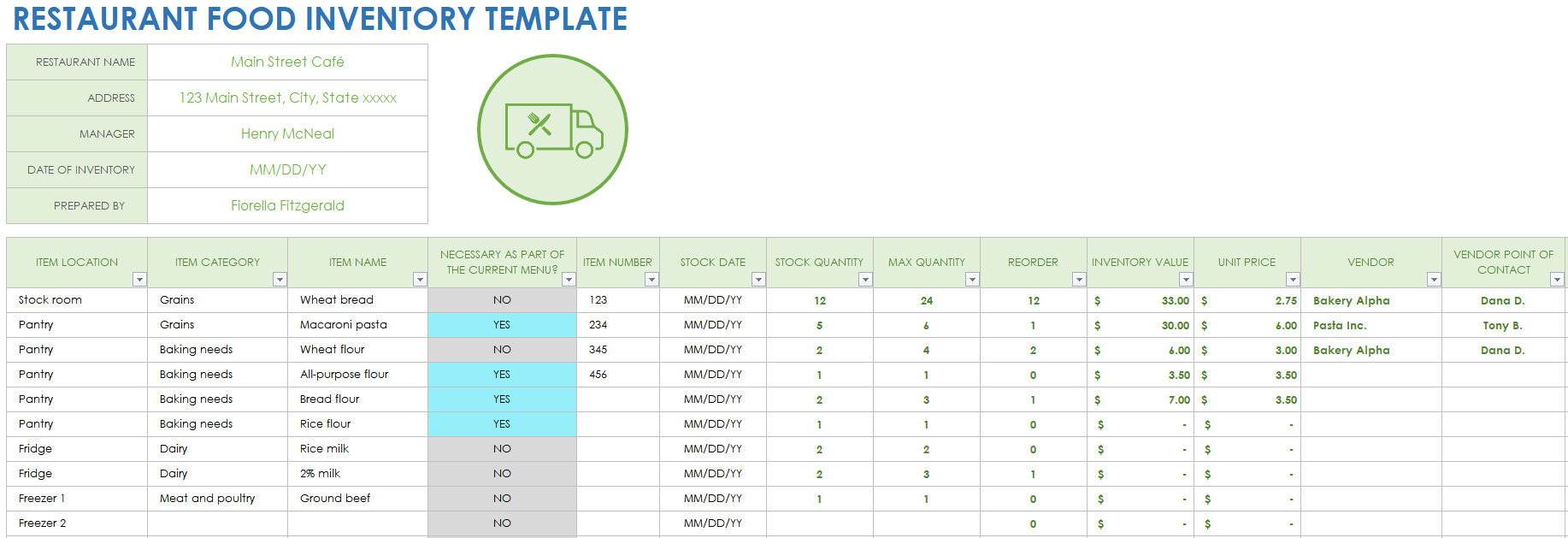Select the YES cell for Macaroni pasta

(x=502, y=325)
